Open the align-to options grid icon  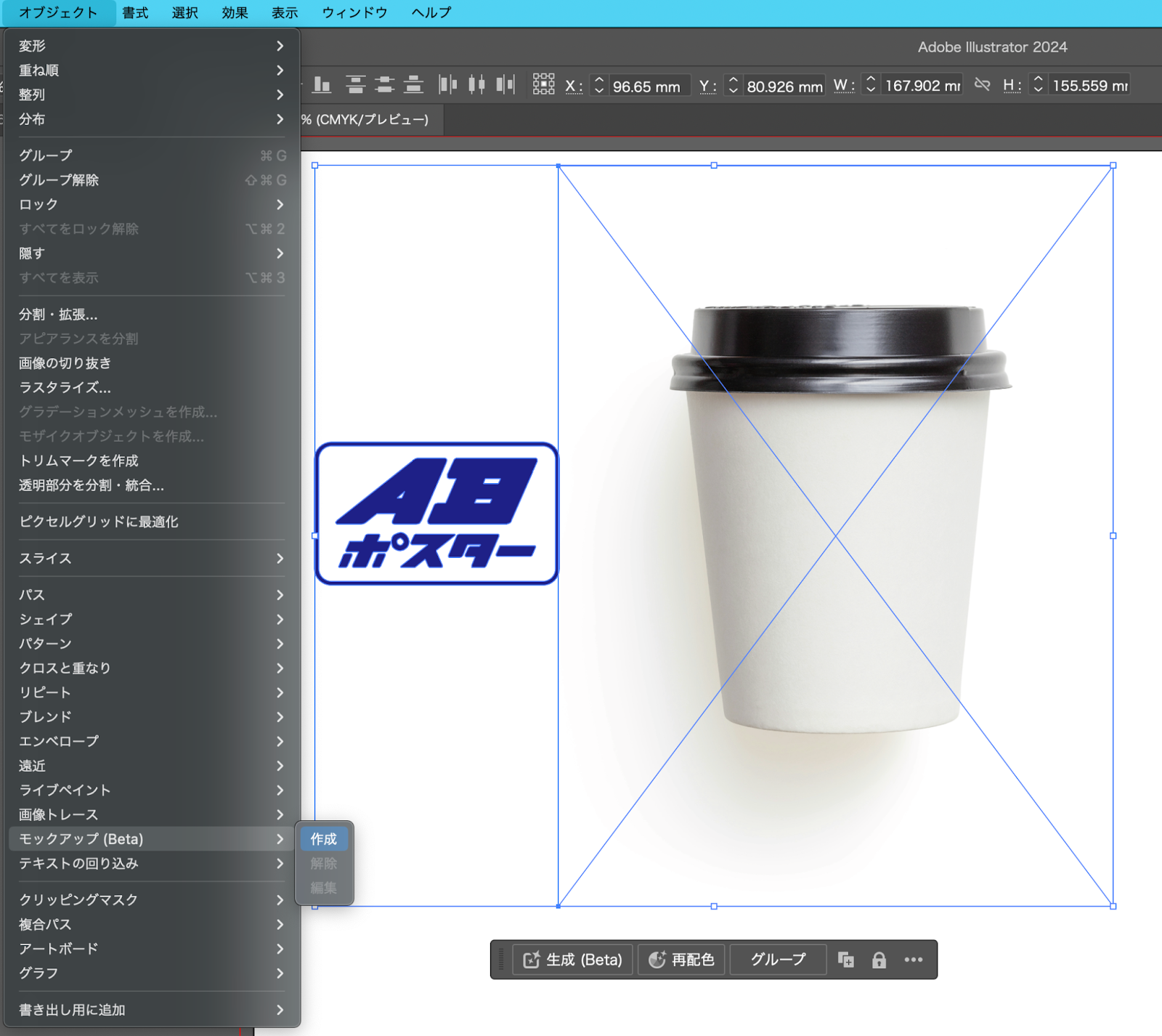(543, 85)
